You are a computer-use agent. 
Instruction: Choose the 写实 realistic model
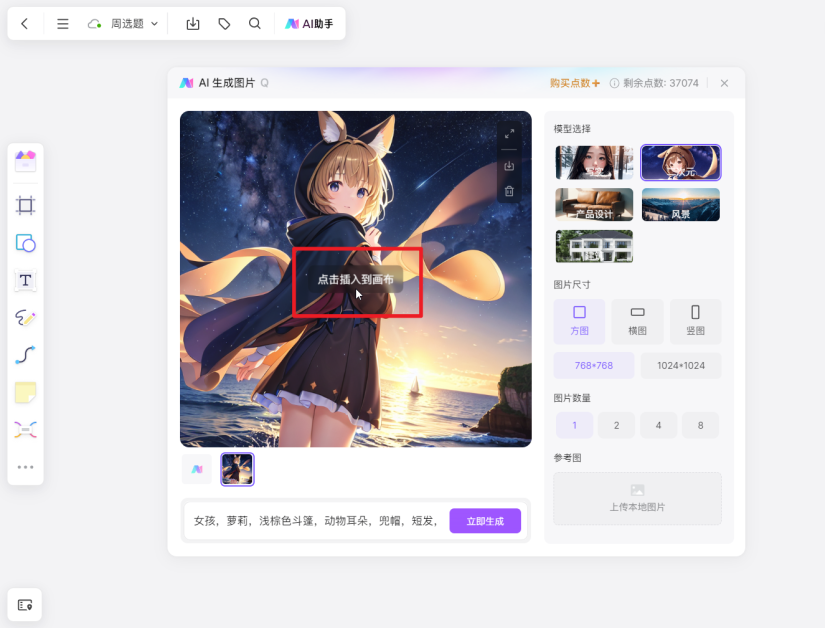[594, 163]
